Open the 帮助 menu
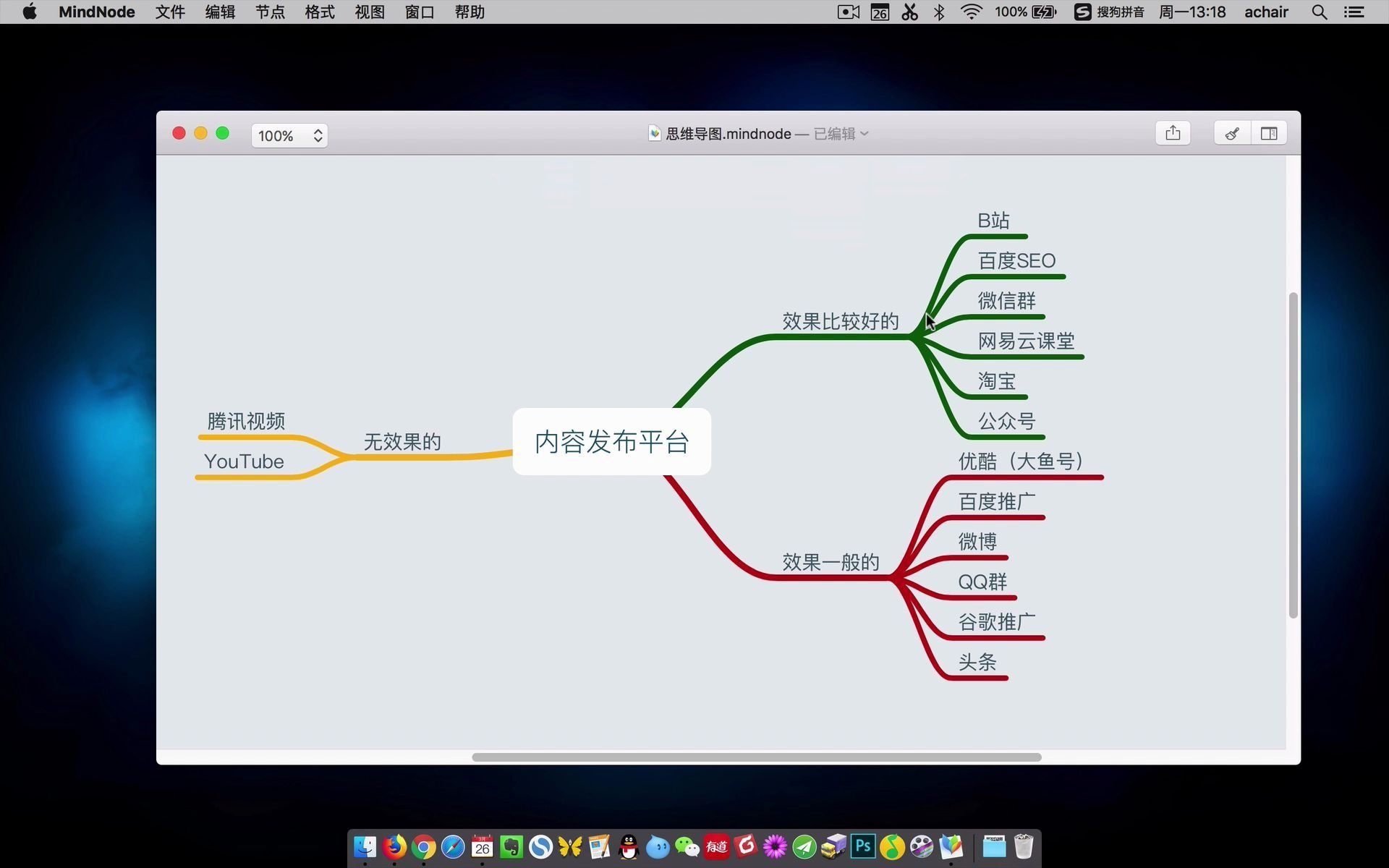The height and width of the screenshot is (868, 1389). [x=470, y=12]
